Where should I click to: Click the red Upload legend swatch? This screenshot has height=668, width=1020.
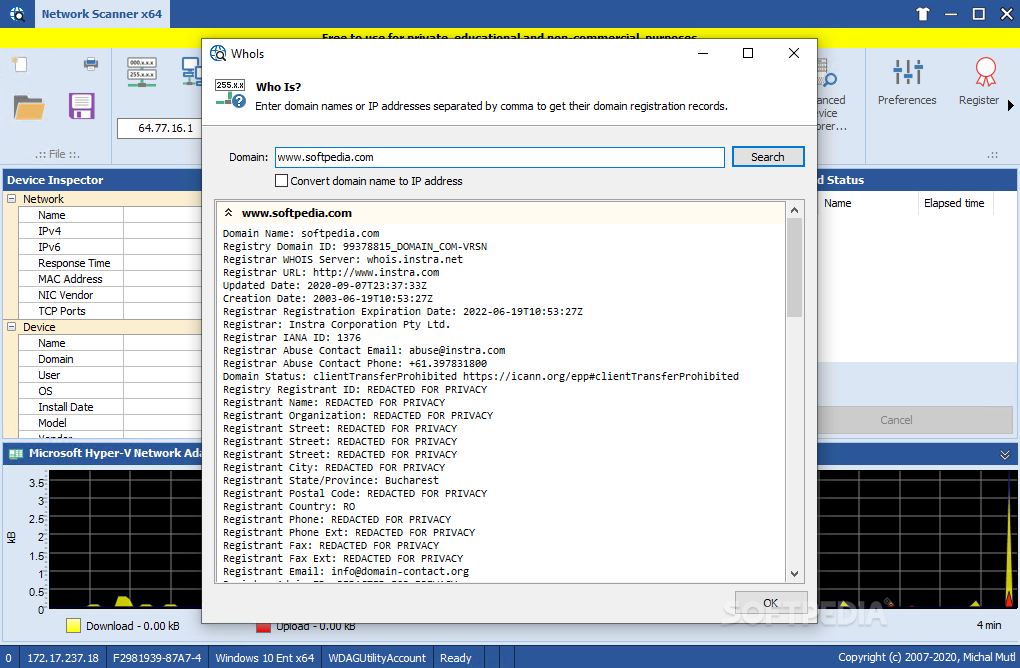263,627
